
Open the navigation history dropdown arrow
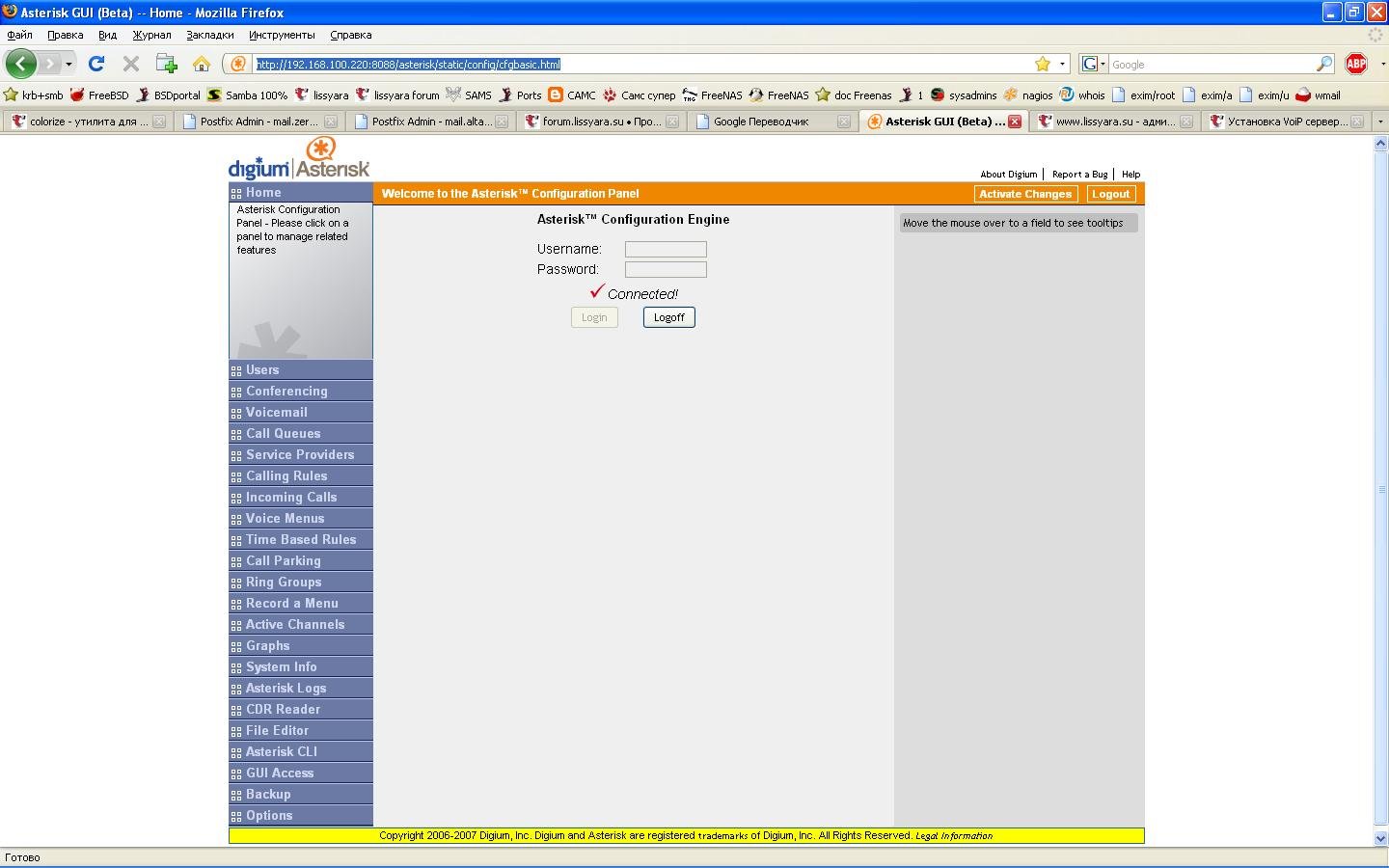point(68,64)
